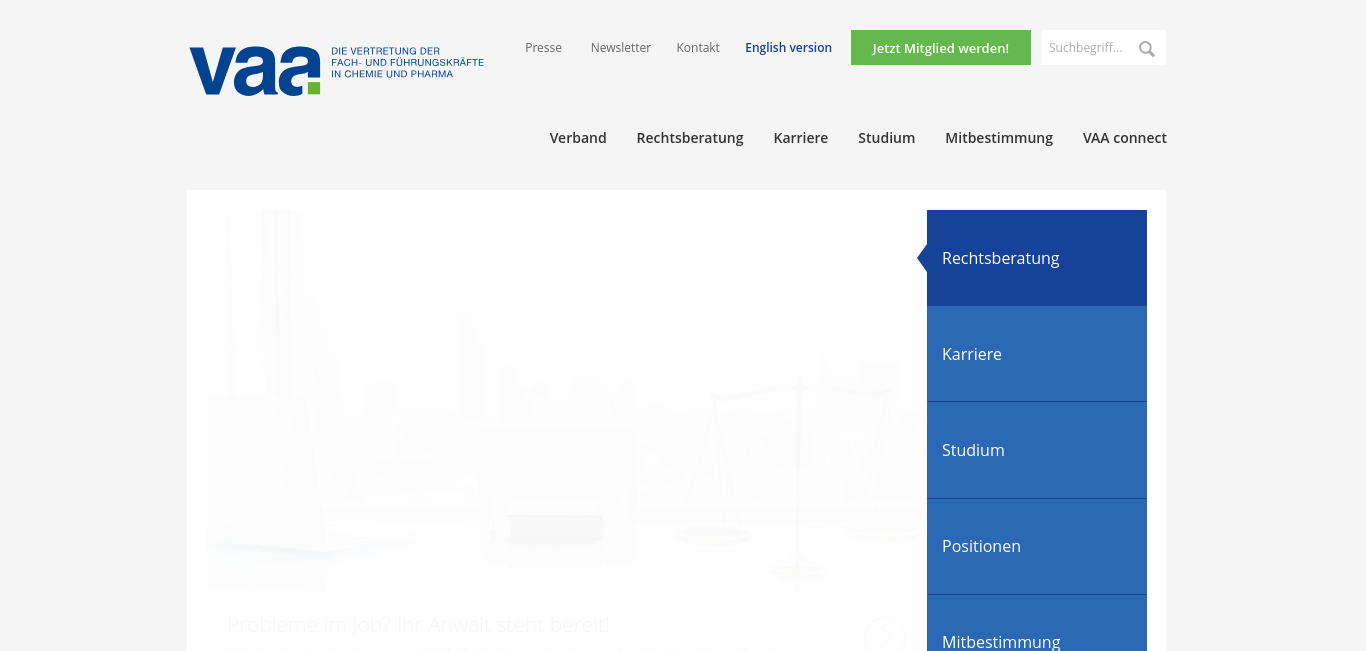The image size is (1366, 651).
Task: Go to the Kontakt page
Action: point(698,47)
